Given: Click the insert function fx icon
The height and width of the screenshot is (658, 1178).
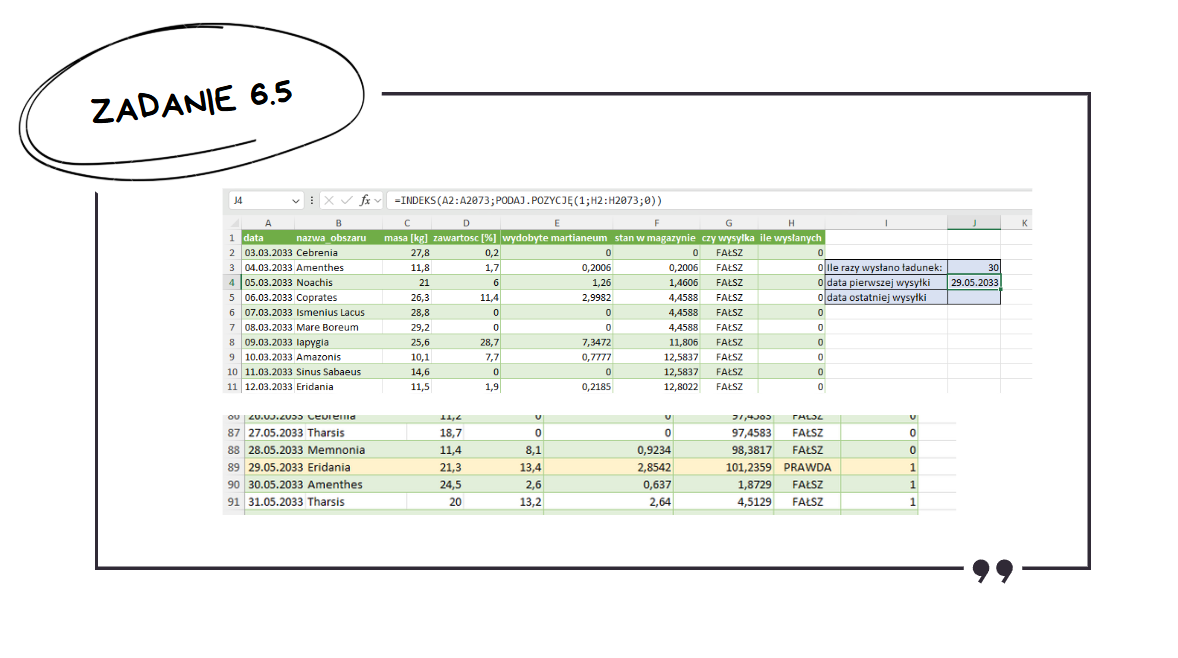Looking at the screenshot, I should pyautogui.click(x=365, y=200).
